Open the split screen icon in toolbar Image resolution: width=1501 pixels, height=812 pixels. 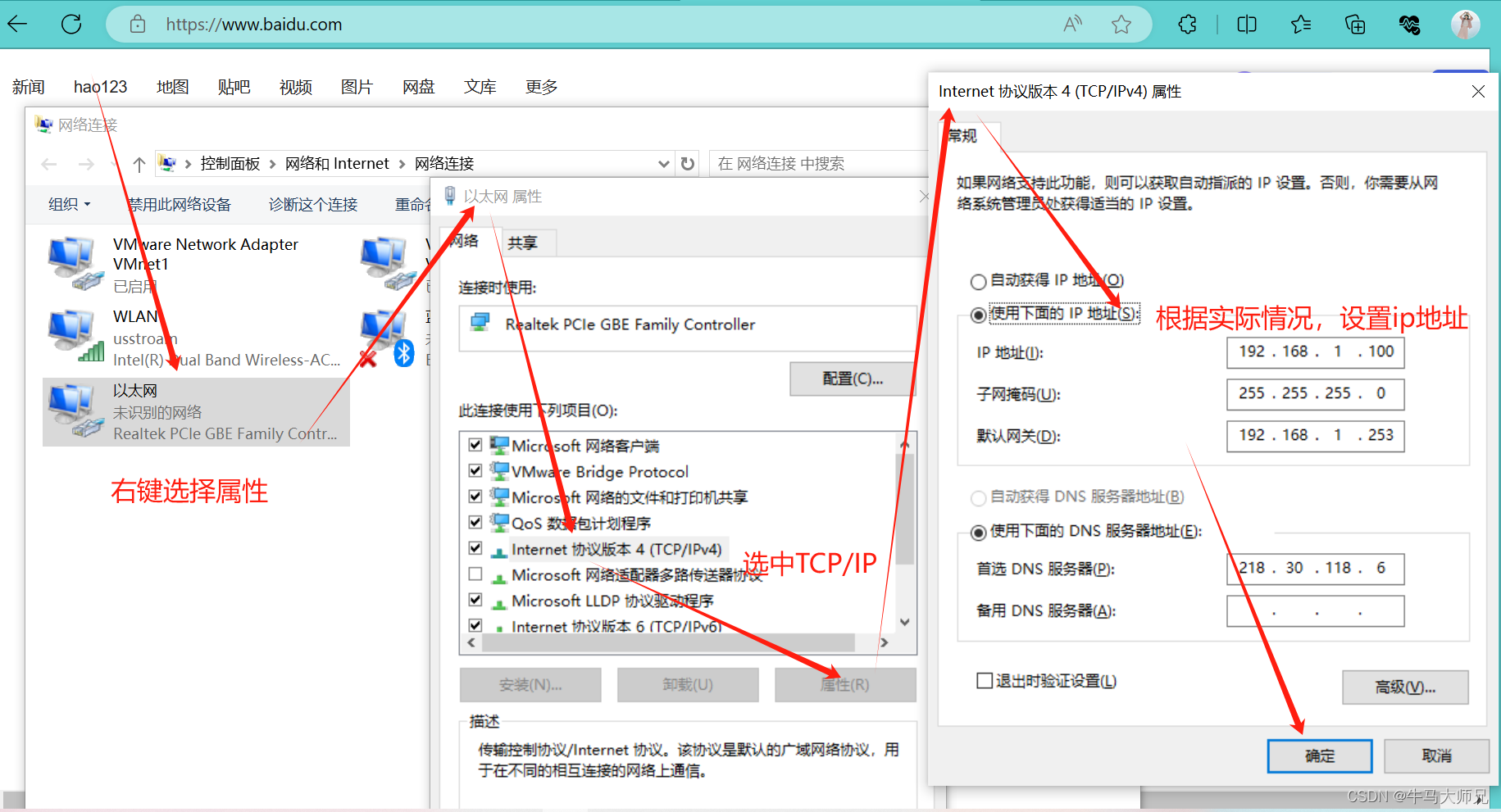pyautogui.click(x=1245, y=24)
